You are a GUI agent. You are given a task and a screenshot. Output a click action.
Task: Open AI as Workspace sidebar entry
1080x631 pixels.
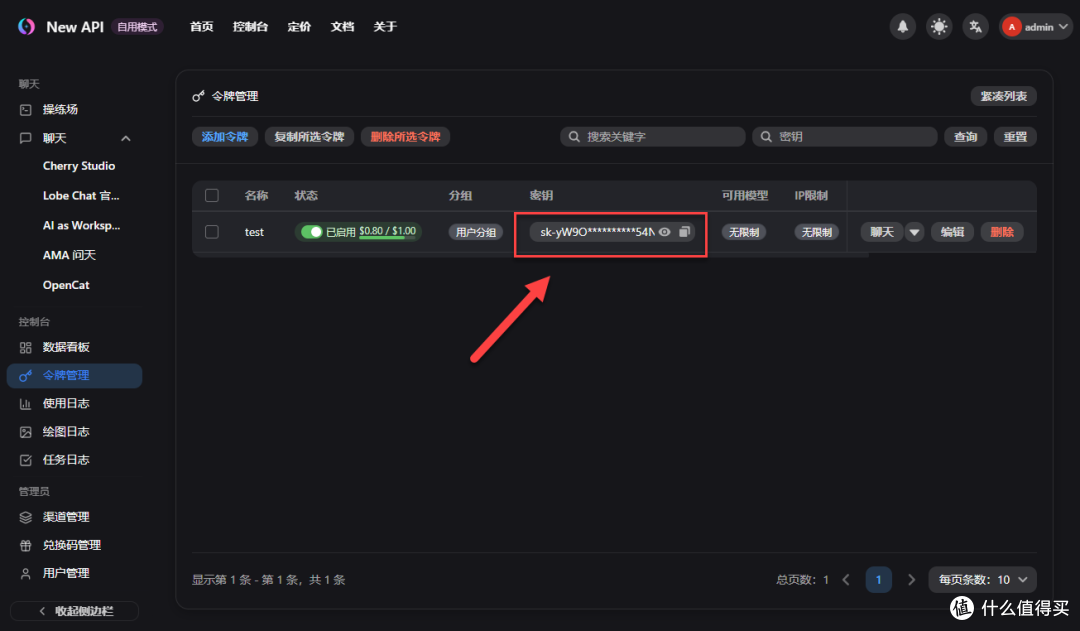pyautogui.click(x=81, y=225)
